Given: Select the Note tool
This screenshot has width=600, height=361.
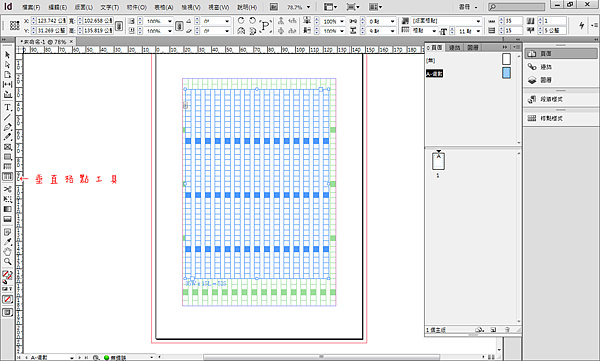Looking at the screenshot, I should click(x=7, y=232).
